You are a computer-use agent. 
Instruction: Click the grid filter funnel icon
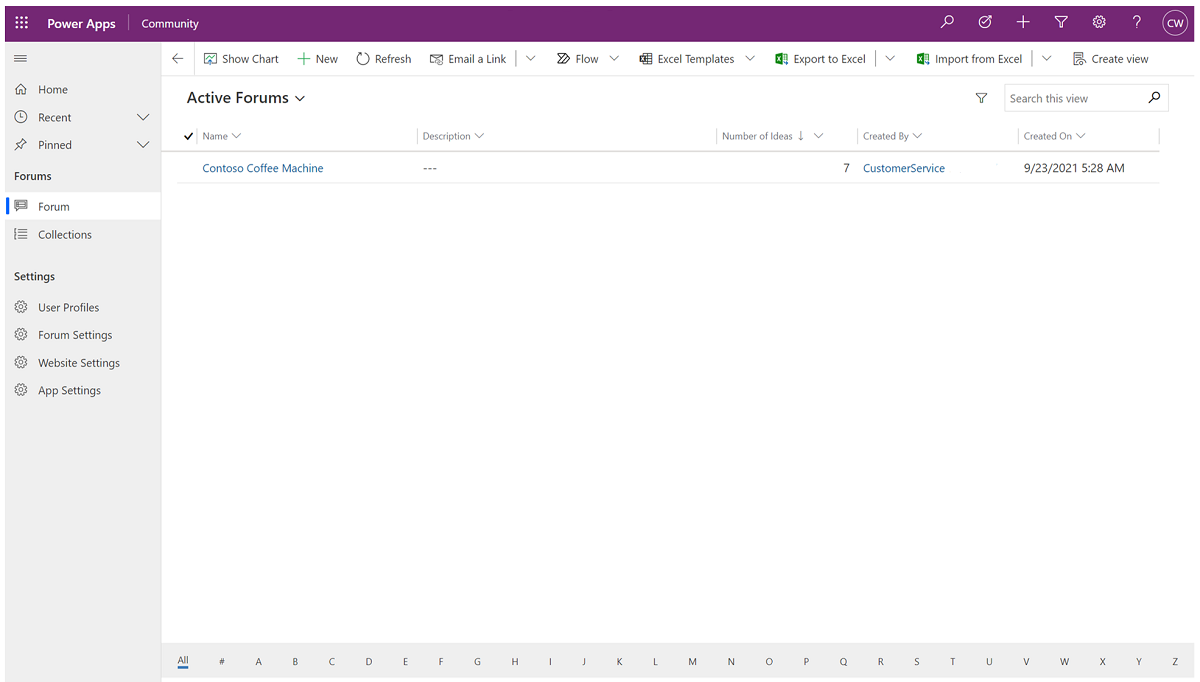coord(981,98)
